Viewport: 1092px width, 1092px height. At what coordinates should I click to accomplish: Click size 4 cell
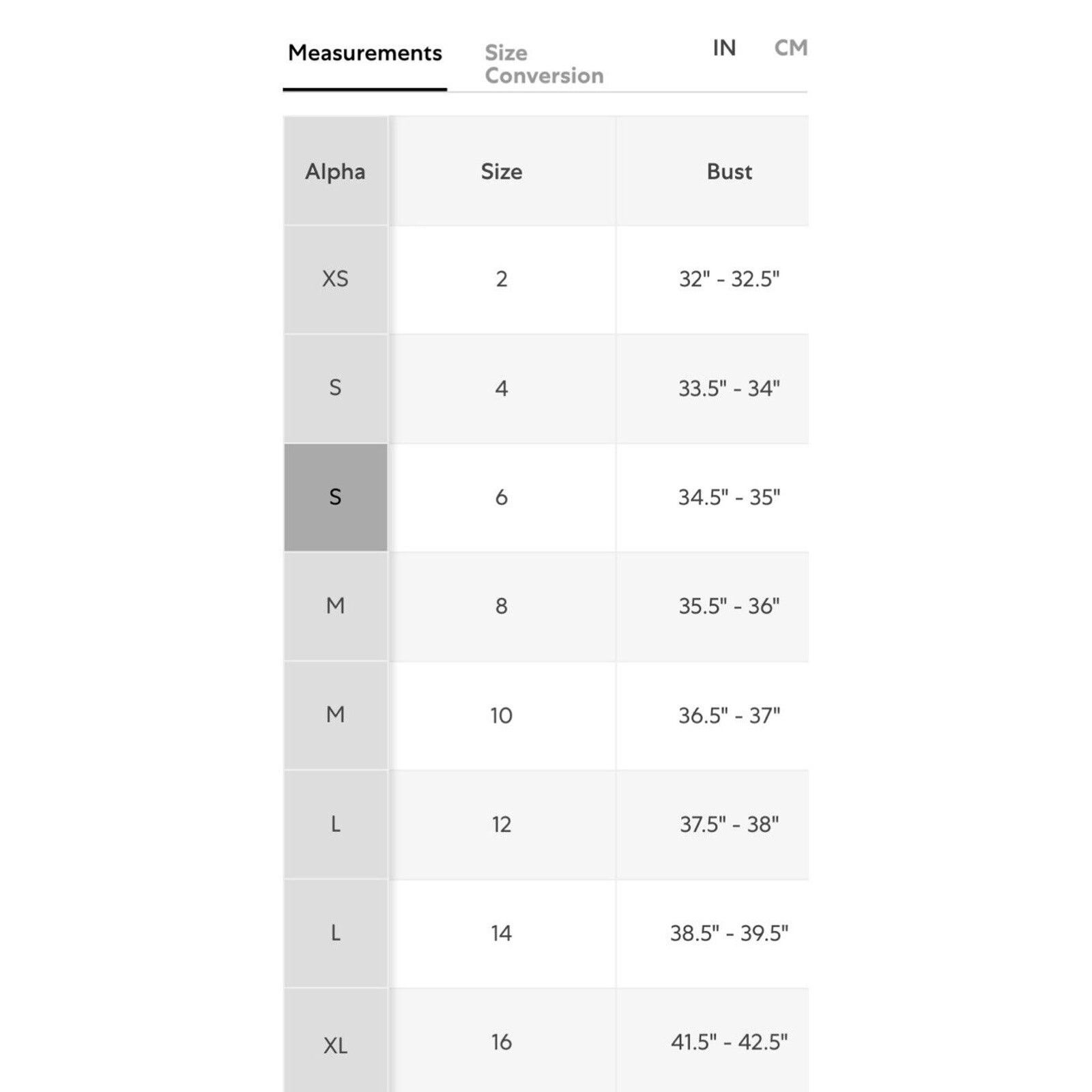(502, 388)
